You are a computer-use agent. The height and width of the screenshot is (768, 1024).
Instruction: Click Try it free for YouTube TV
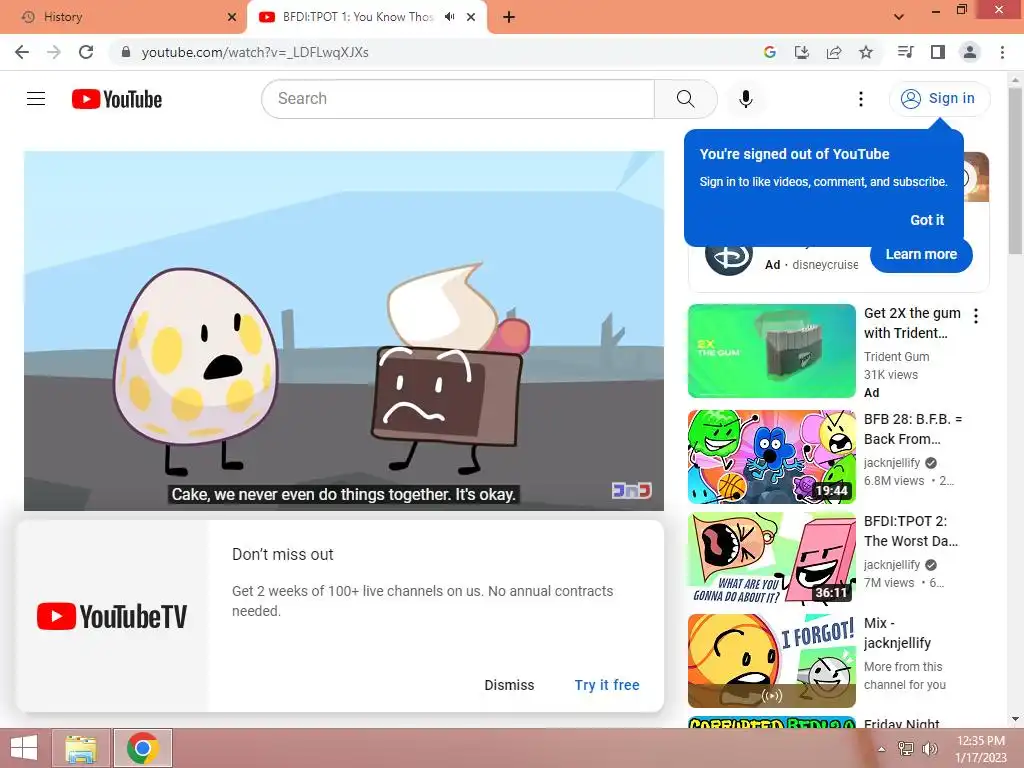point(607,685)
